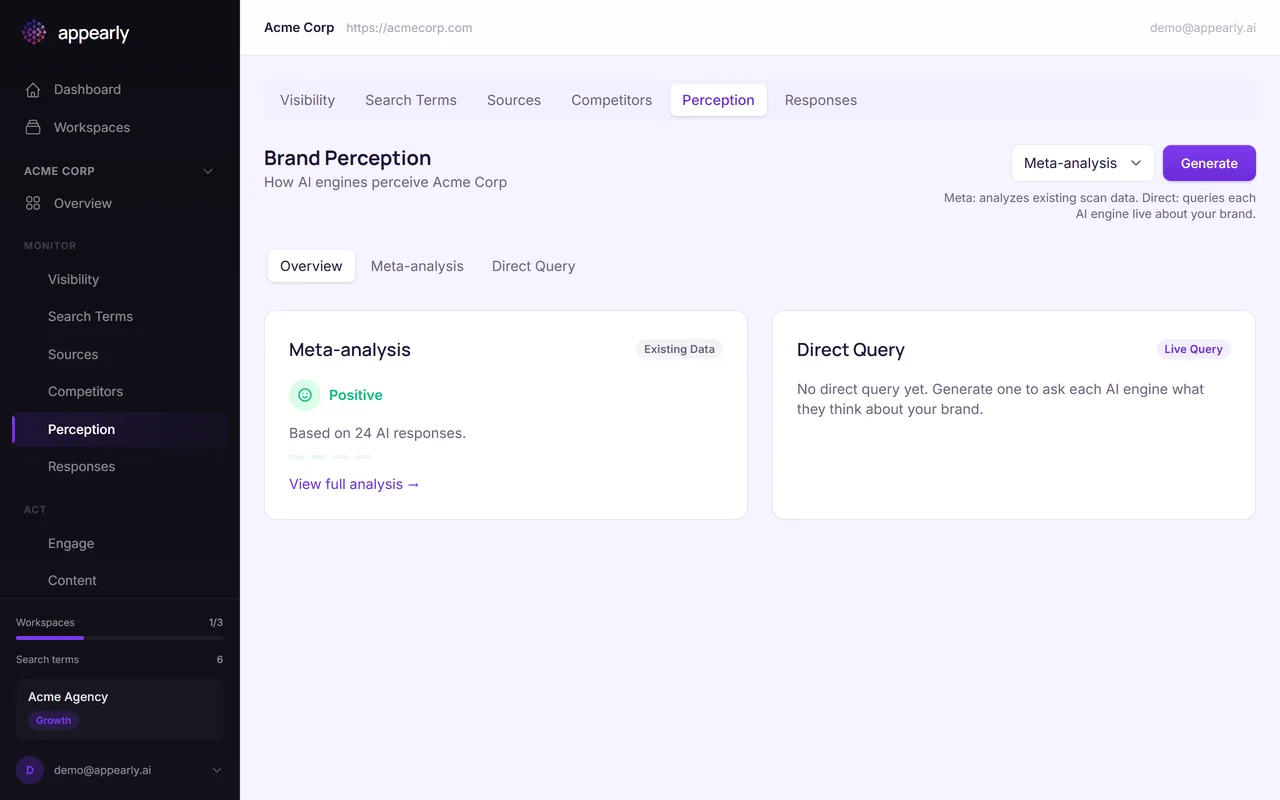This screenshot has height=800, width=1280.
Task: Open Search Terms in the sidebar
Action: point(90,317)
